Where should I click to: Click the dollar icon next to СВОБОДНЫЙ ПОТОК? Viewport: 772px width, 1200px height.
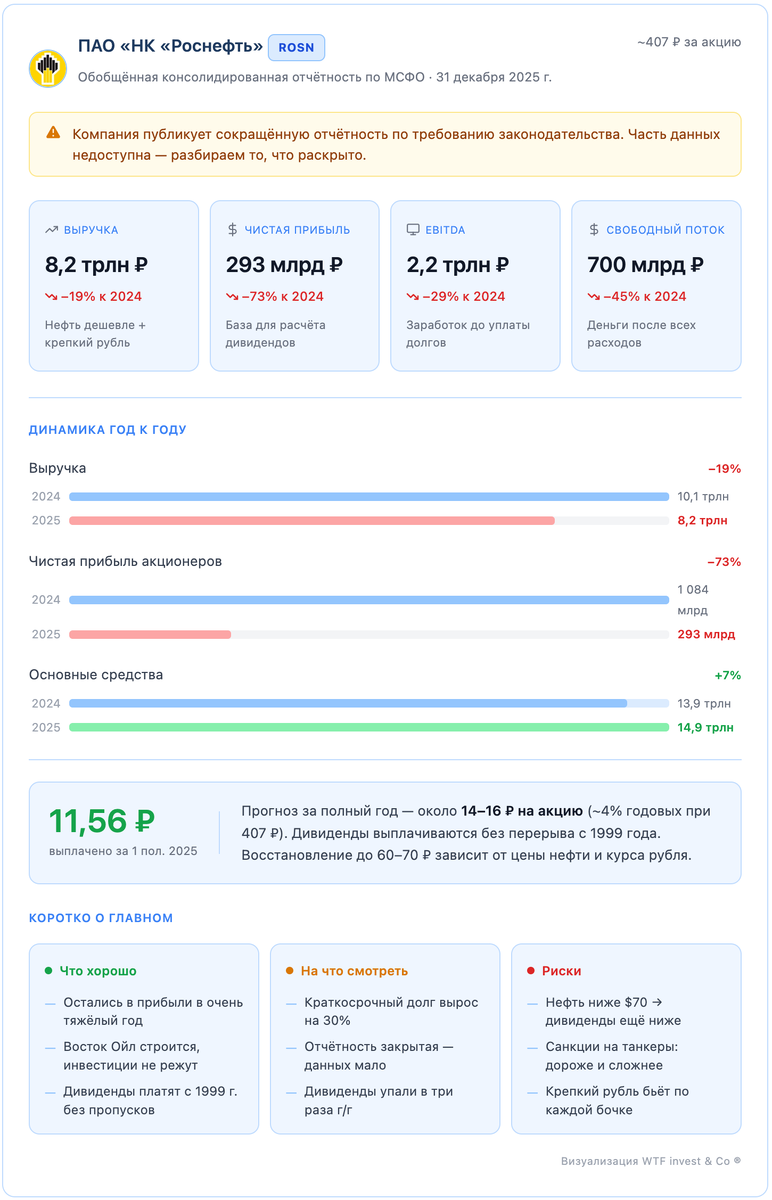point(594,230)
